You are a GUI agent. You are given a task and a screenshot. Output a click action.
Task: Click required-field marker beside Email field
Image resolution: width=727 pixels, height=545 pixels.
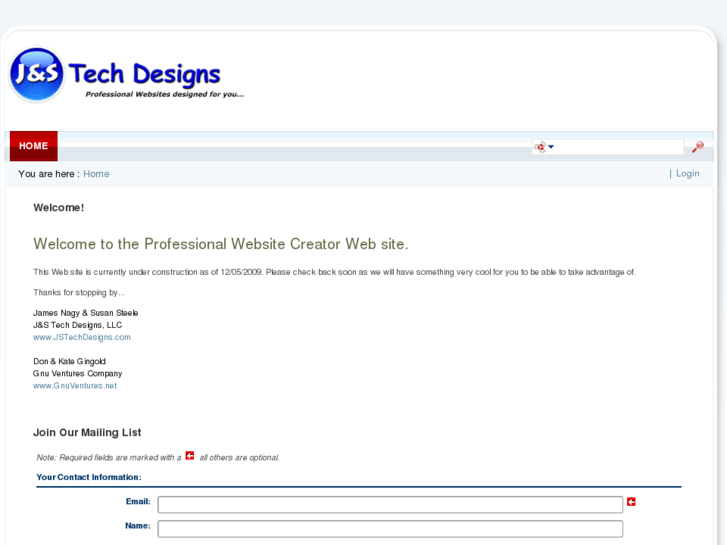click(631, 501)
